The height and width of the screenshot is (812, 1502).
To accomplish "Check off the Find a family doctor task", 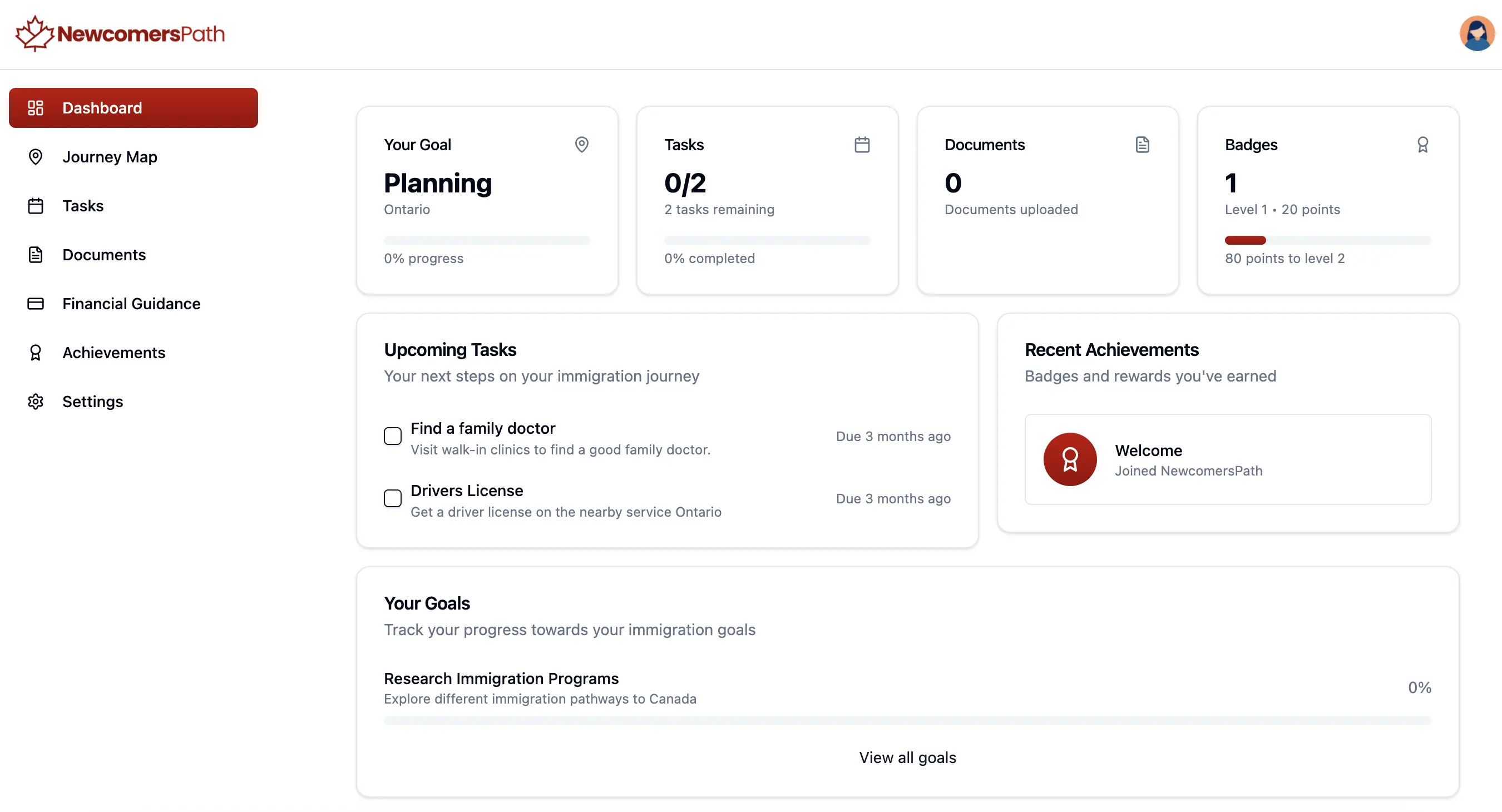I will click(x=392, y=436).
